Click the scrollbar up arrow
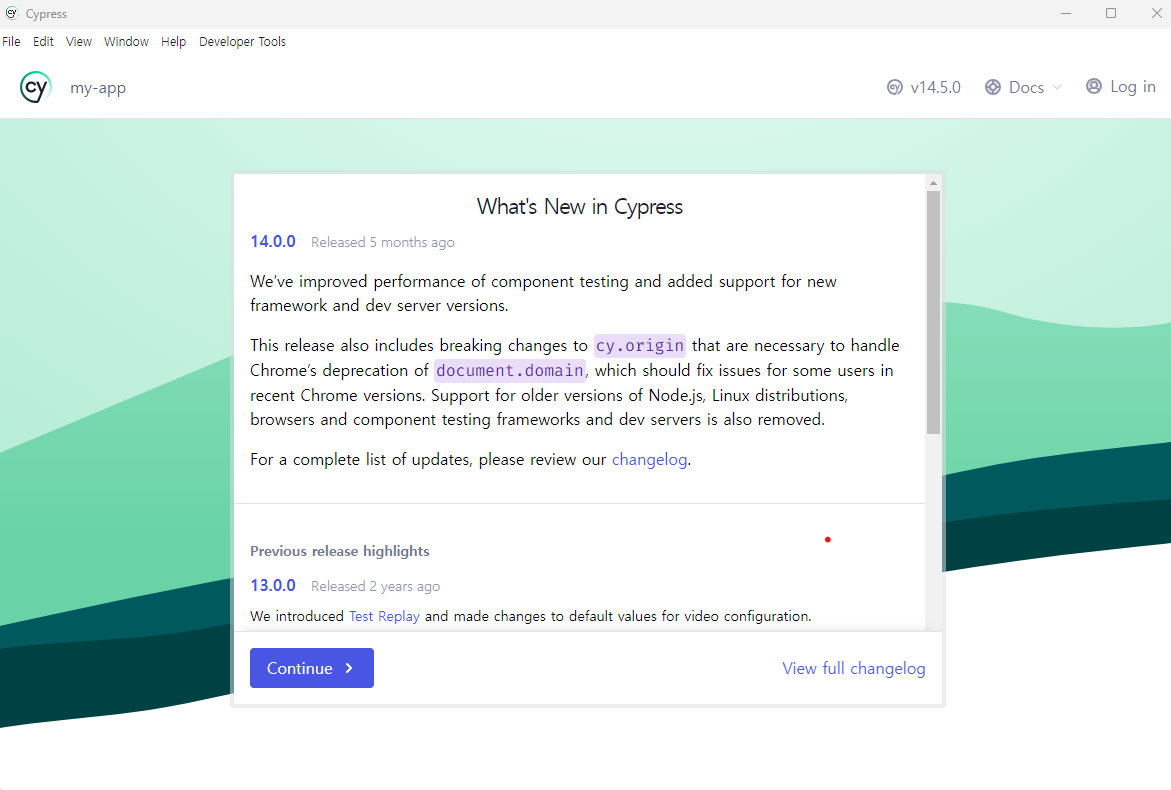 click(934, 183)
